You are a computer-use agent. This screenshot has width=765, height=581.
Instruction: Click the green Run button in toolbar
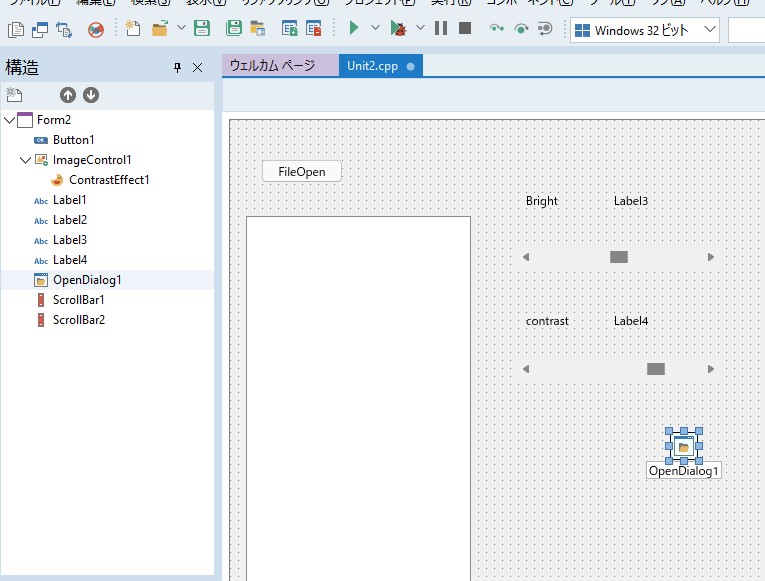pyautogui.click(x=353, y=29)
